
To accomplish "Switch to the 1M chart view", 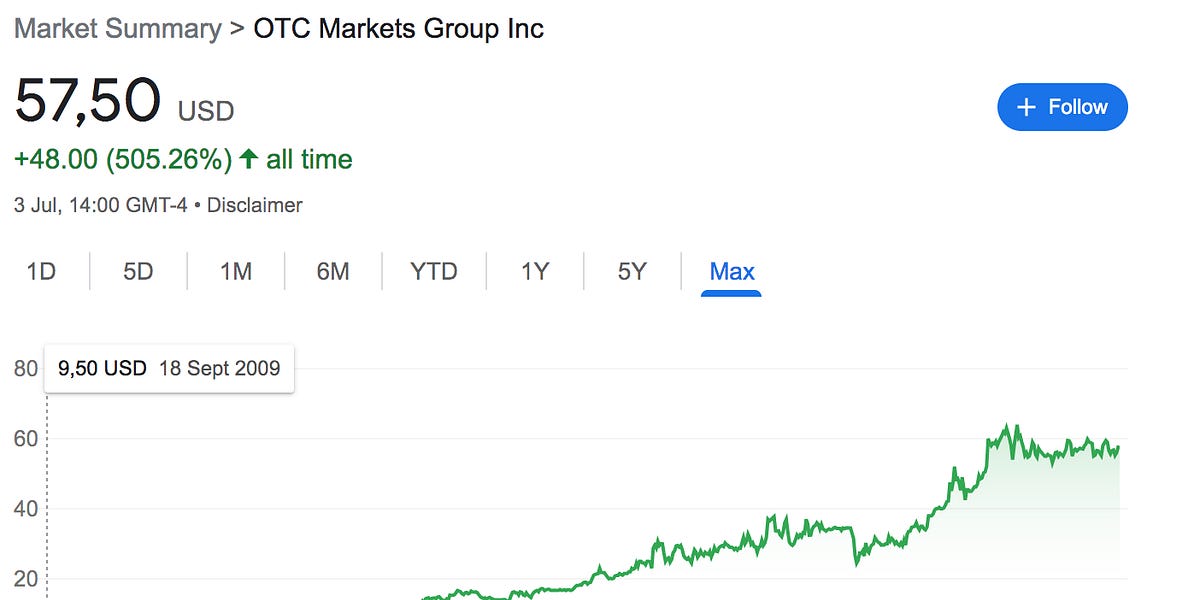I will pos(235,271).
